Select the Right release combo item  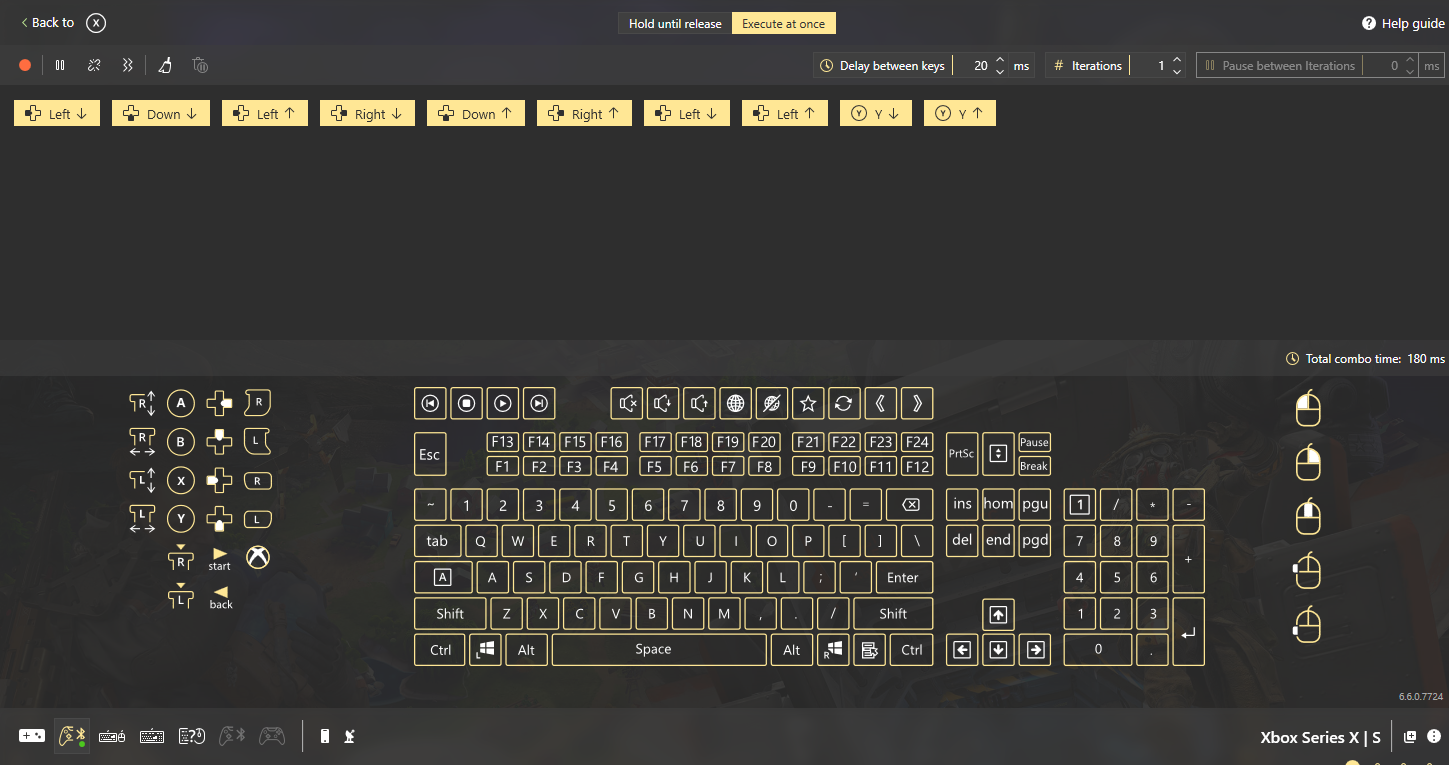pyautogui.click(x=584, y=113)
